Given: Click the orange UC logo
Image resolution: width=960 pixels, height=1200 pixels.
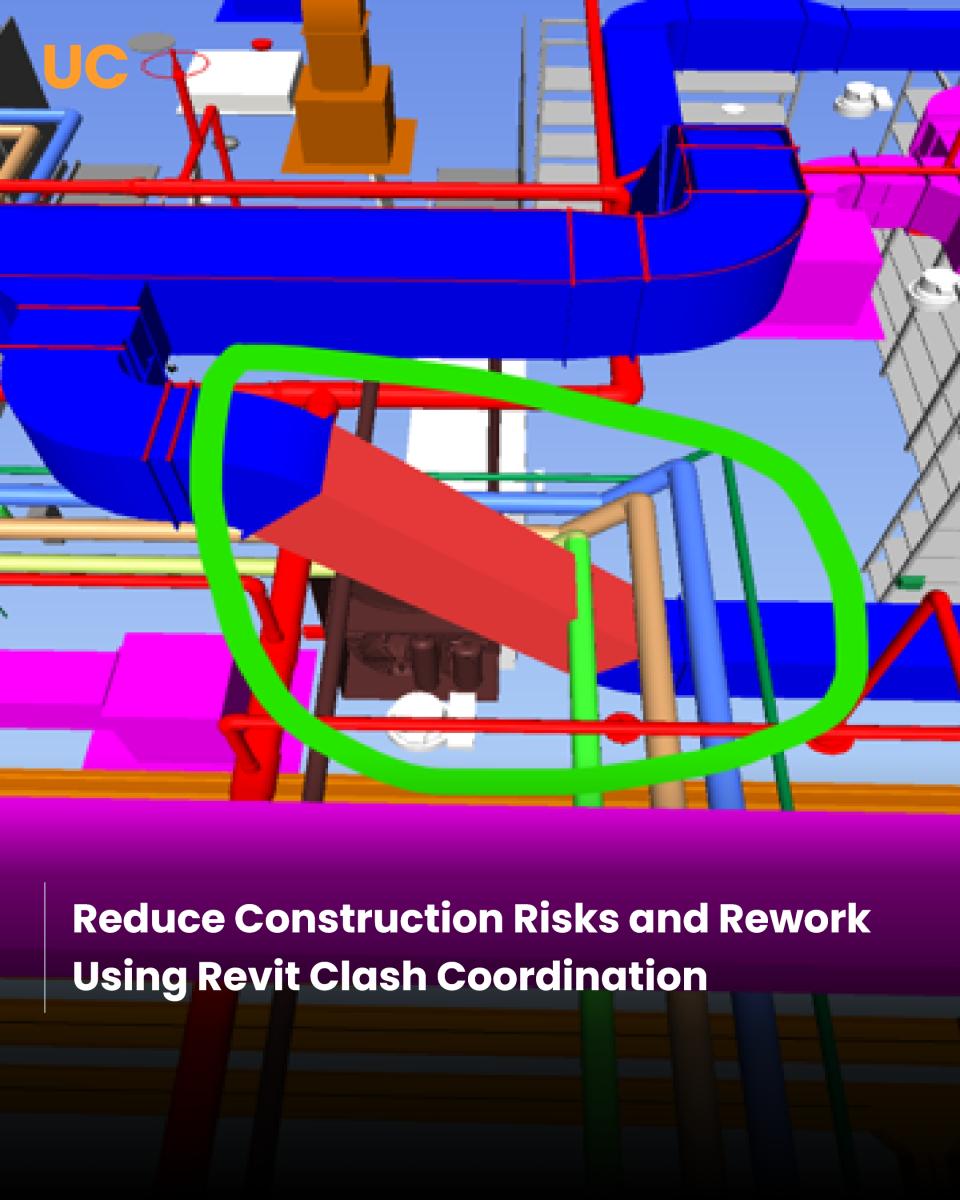Looking at the screenshot, I should pyautogui.click(x=86, y=66).
